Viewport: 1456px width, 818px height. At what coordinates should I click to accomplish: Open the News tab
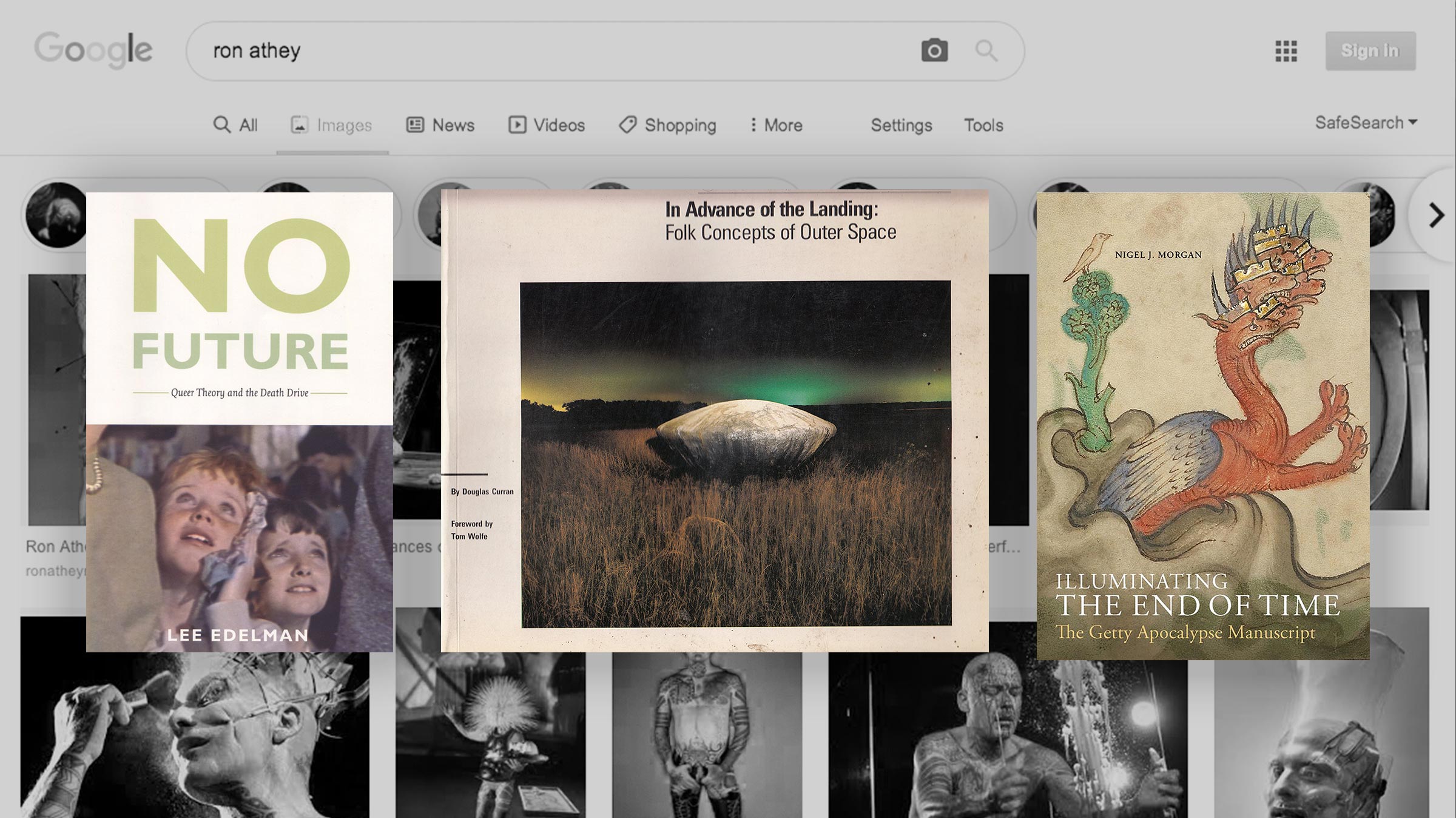tap(440, 125)
